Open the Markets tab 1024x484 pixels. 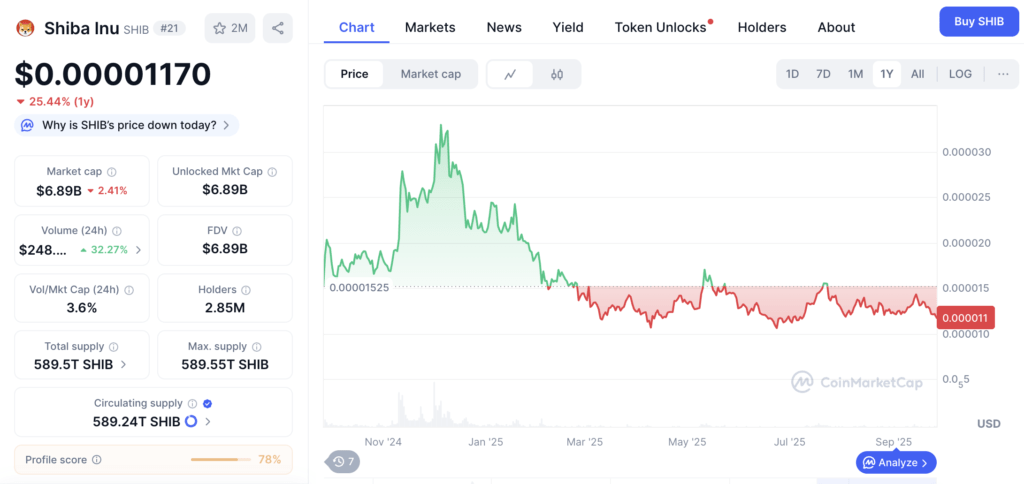(430, 27)
